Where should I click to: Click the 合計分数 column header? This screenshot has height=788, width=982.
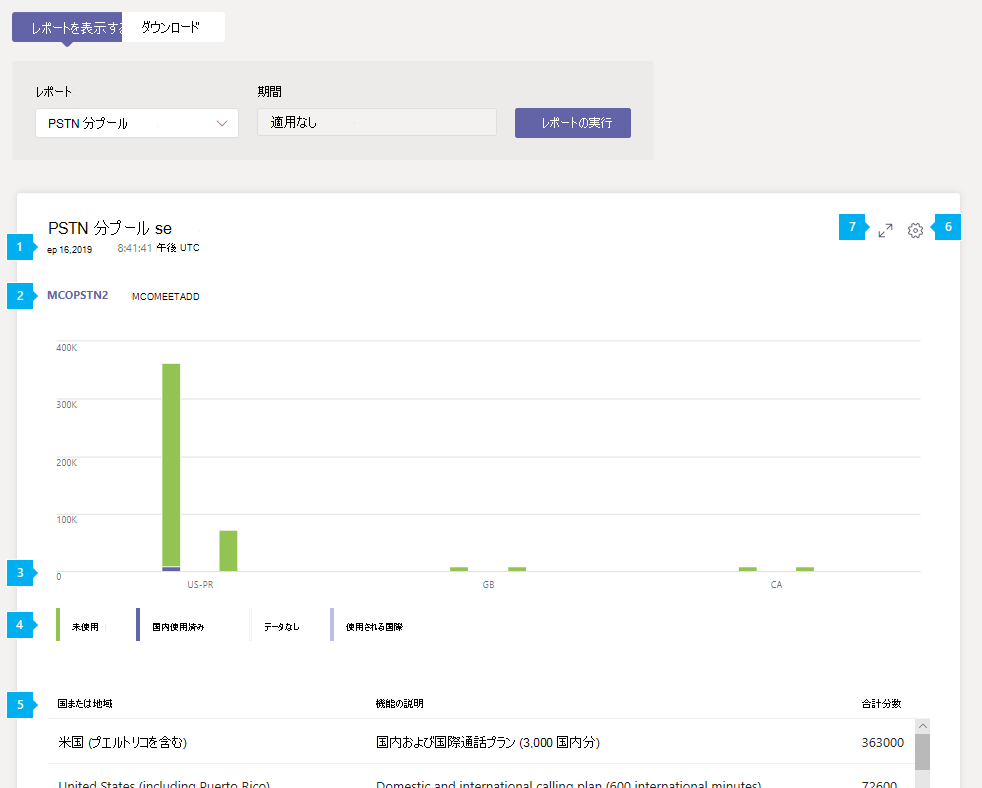click(x=880, y=704)
